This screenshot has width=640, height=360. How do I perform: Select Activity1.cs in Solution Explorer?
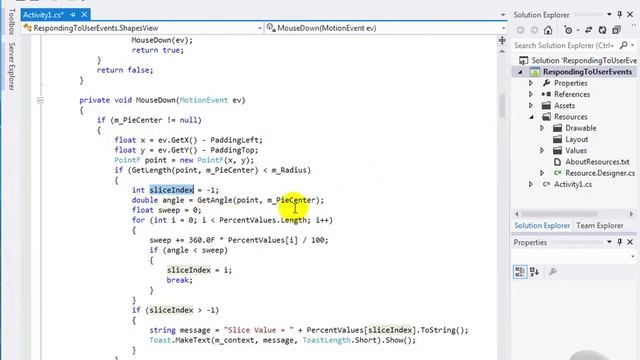pos(573,184)
